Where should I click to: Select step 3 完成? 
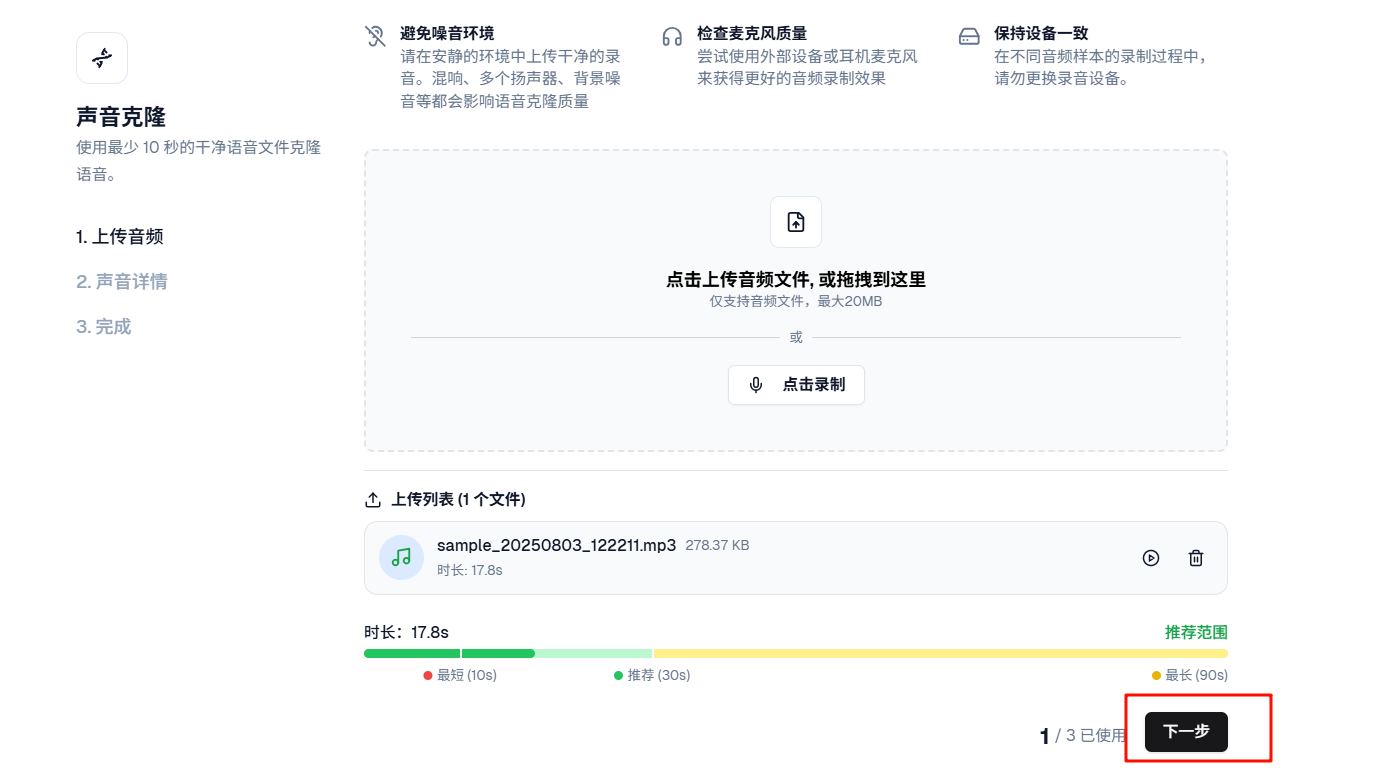[x=104, y=326]
